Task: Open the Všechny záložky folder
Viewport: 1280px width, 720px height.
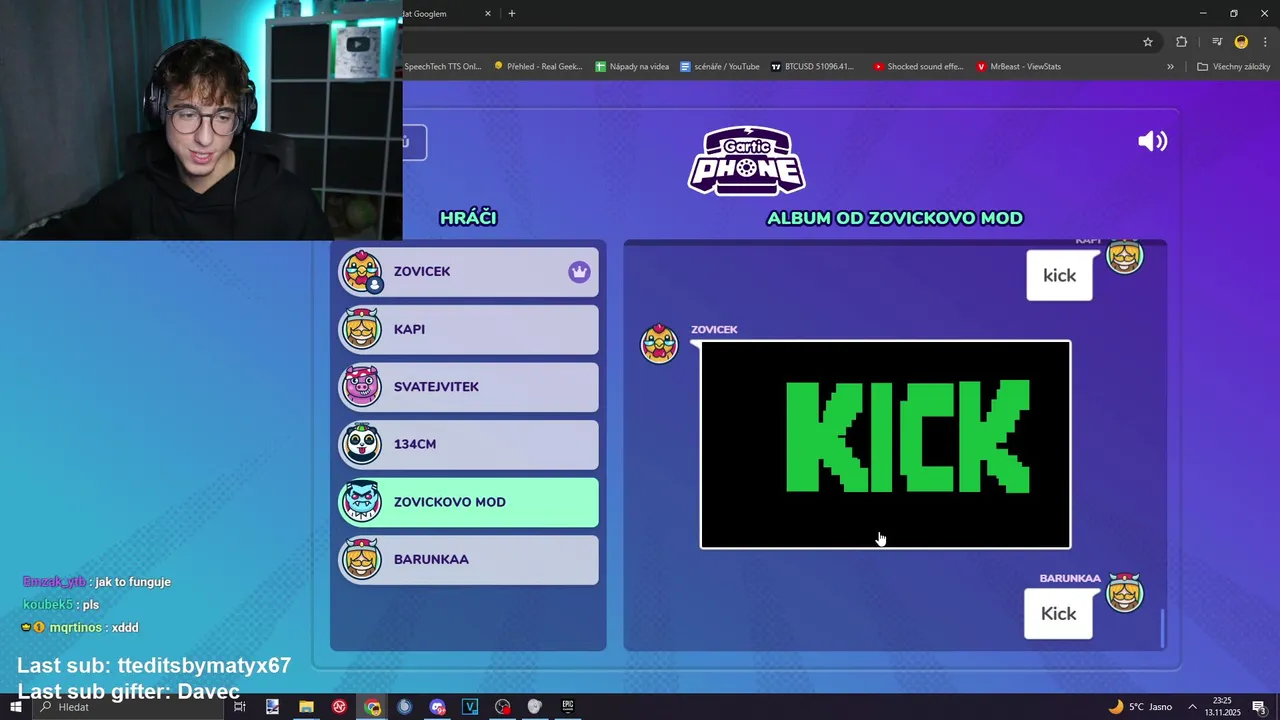Action: pyautogui.click(x=1233, y=67)
